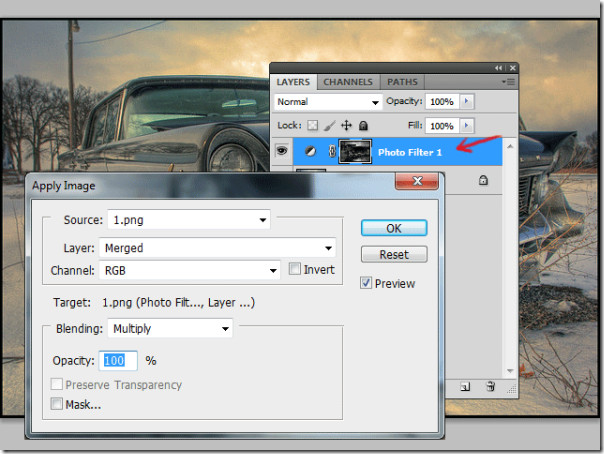The height and width of the screenshot is (454, 604).
Task: Toggle visibility of Photo Filter 1 layer
Action: point(282,151)
